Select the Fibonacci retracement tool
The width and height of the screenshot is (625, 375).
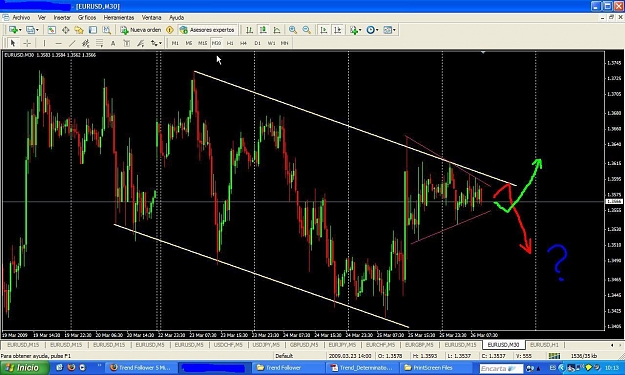click(99, 43)
